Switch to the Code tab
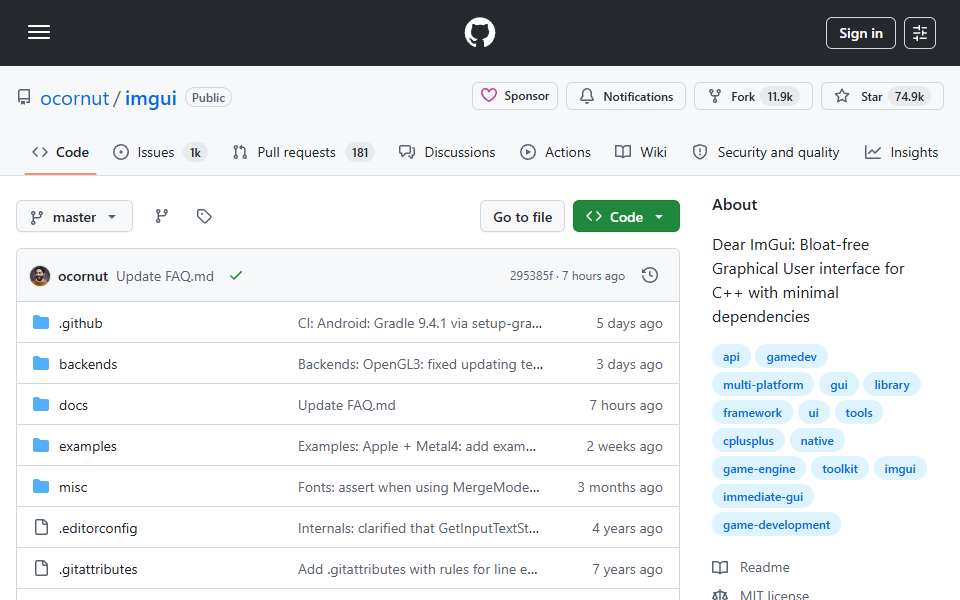Viewport: 960px width, 600px height. [x=61, y=152]
